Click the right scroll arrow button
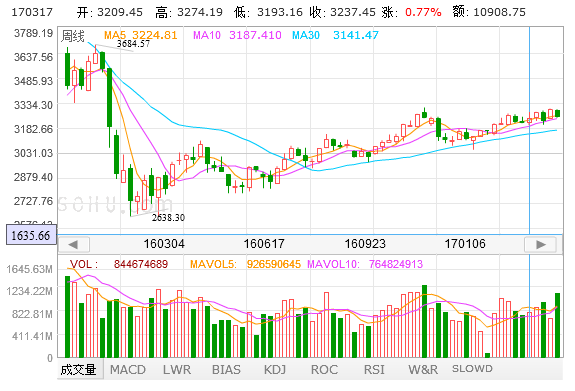575x391 pixels. (x=541, y=244)
